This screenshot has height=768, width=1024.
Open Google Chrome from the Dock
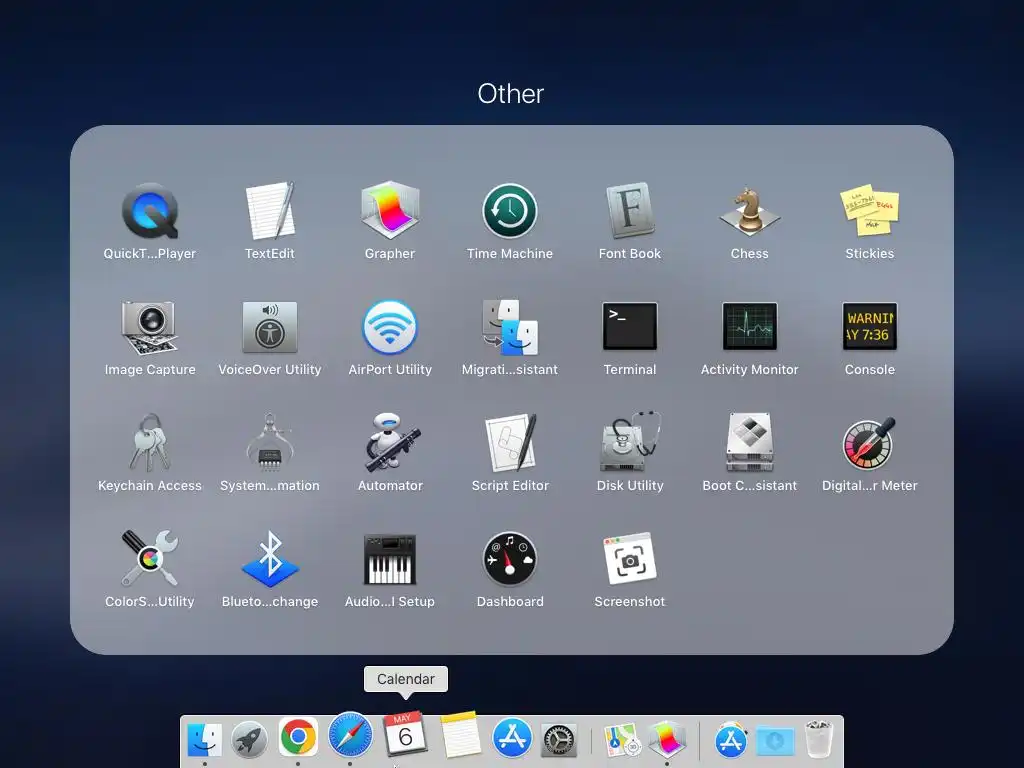click(298, 737)
